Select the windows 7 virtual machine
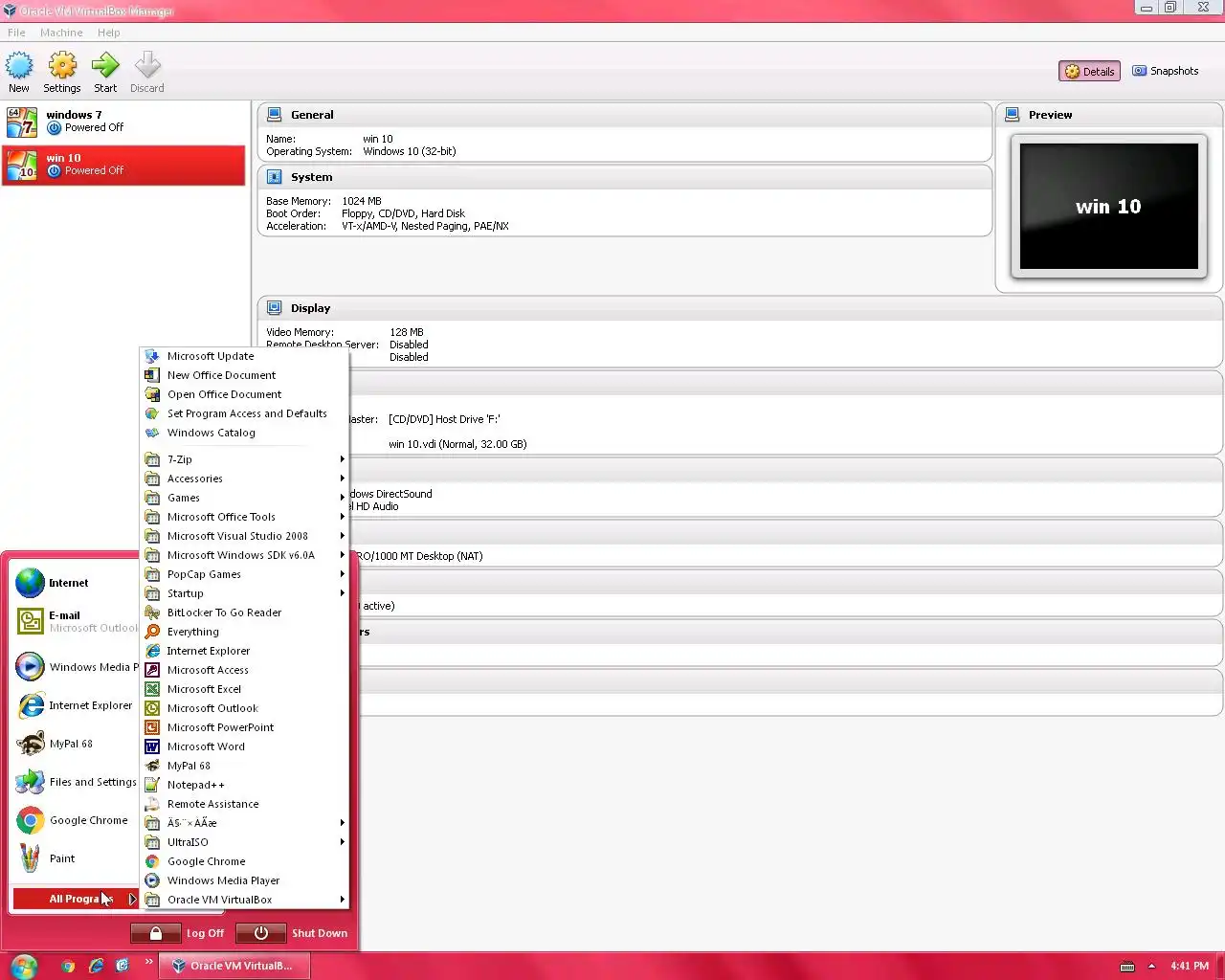 [124, 122]
